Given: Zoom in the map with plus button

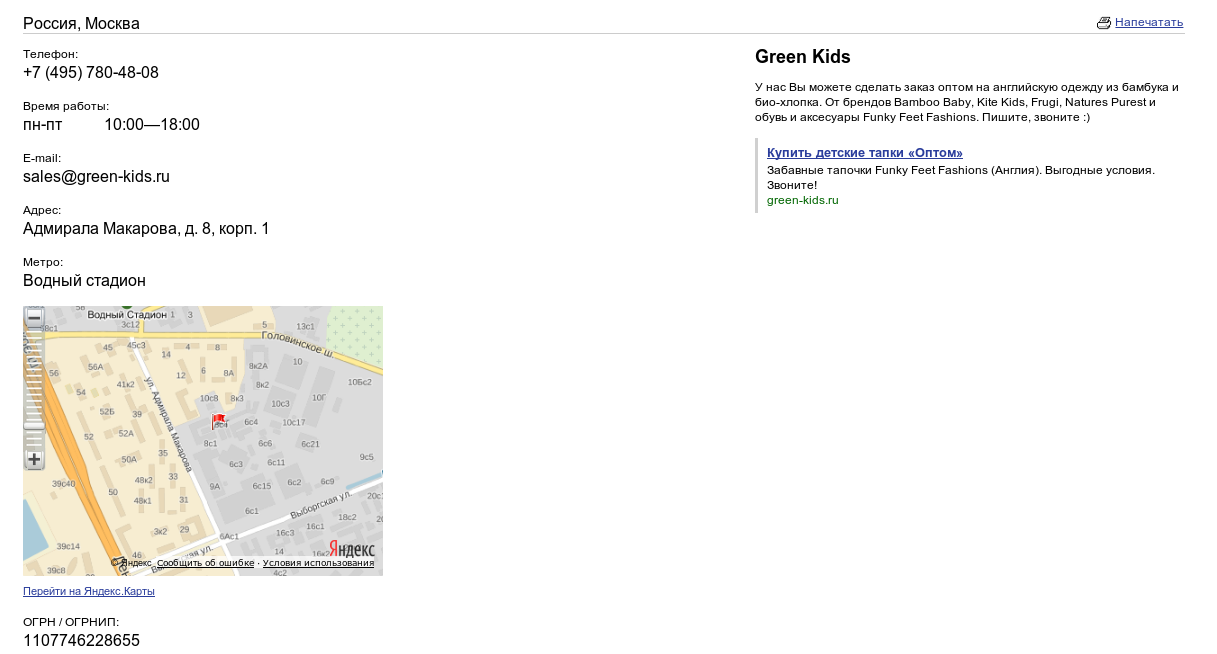Looking at the screenshot, I should click(x=34, y=460).
